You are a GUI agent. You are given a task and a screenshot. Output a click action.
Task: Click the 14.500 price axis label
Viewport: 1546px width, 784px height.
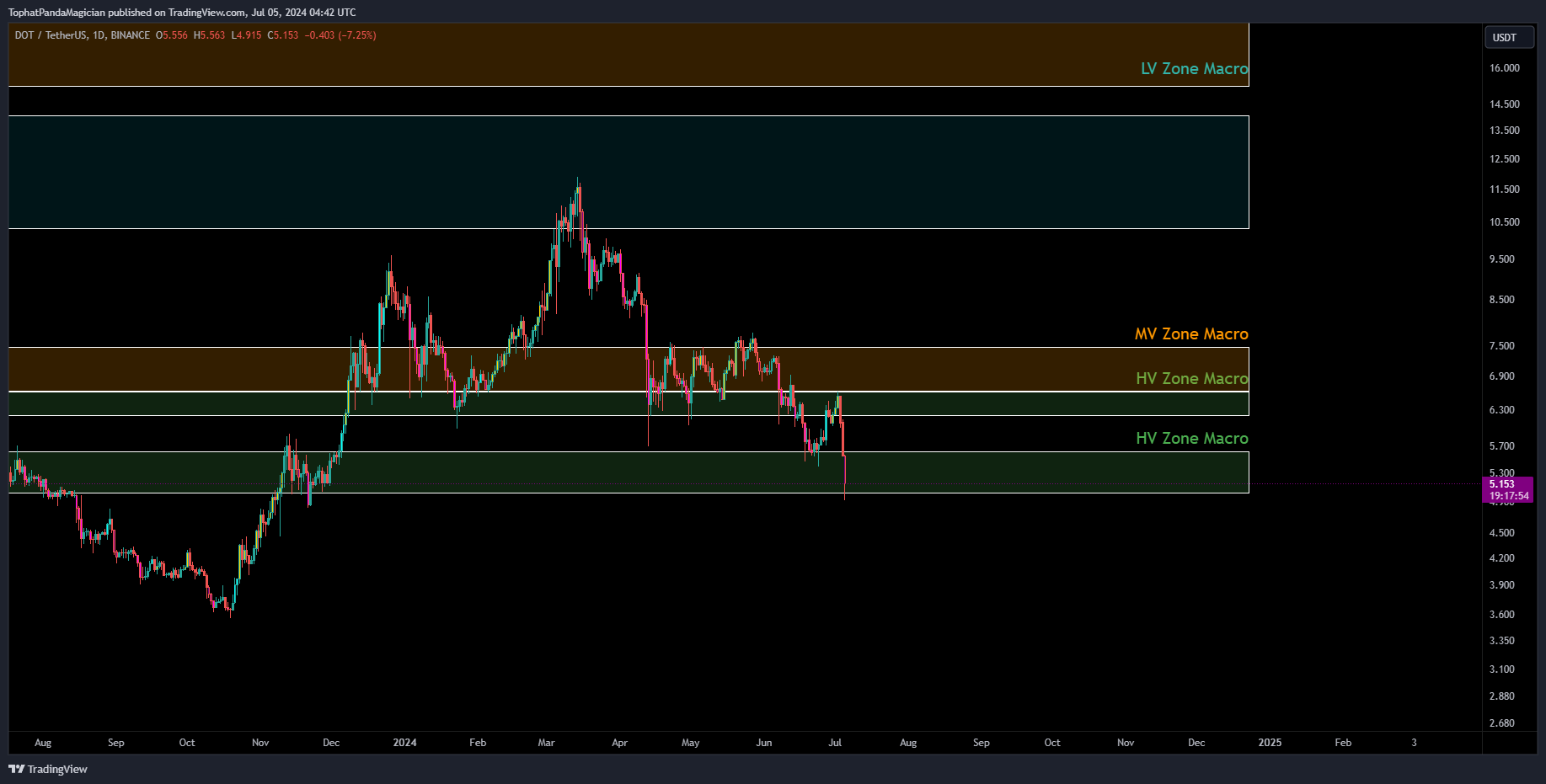coord(1505,104)
